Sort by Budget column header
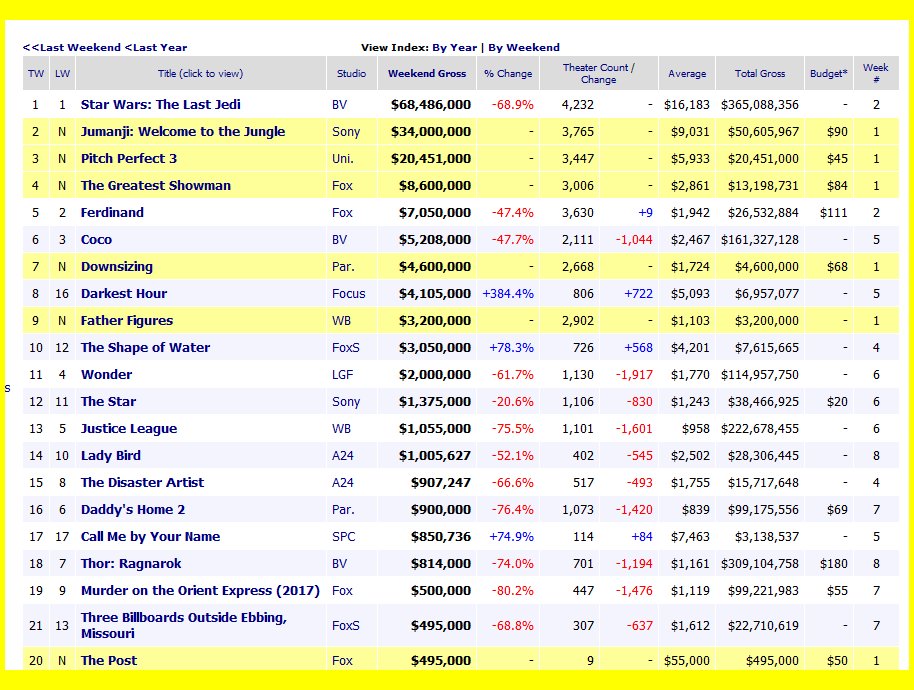Image resolution: width=914 pixels, height=690 pixels. 829,73
